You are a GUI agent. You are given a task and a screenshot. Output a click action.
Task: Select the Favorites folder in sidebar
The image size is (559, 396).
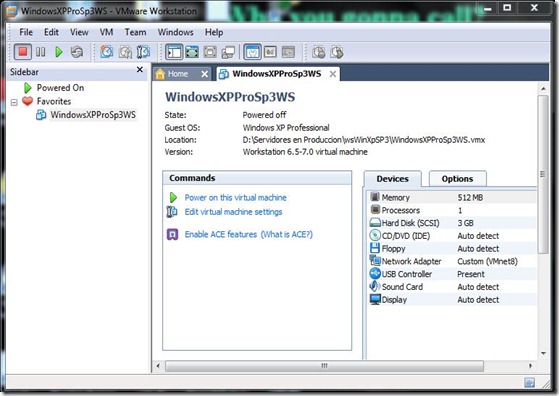pos(54,101)
